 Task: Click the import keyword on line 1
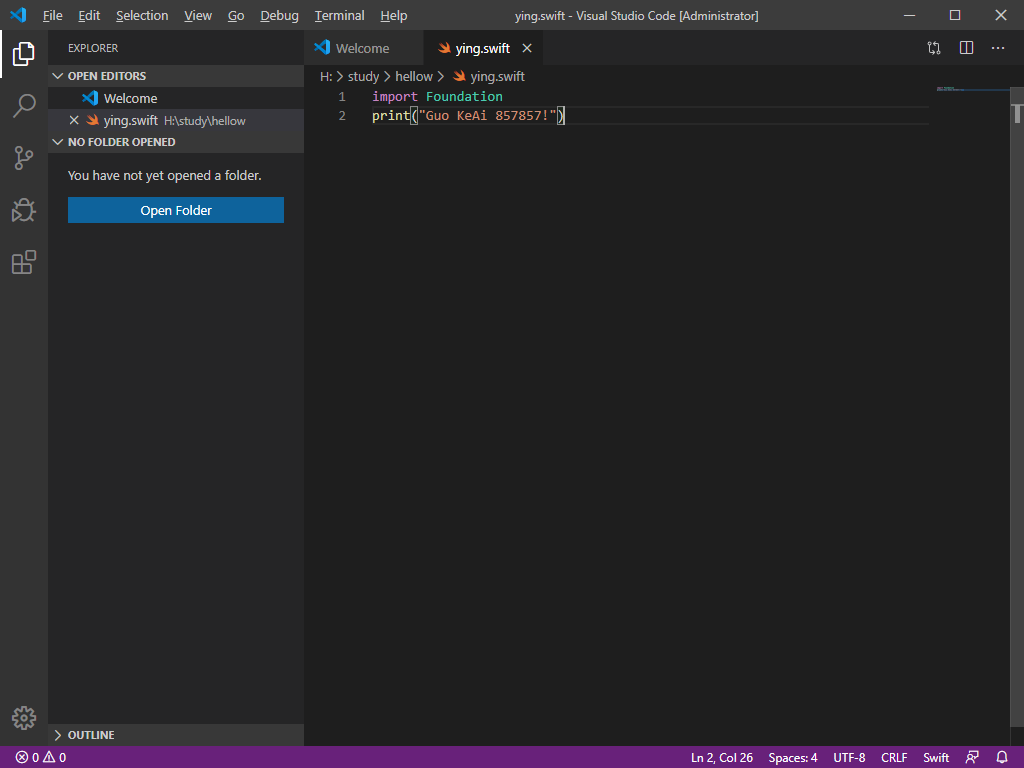(x=394, y=97)
